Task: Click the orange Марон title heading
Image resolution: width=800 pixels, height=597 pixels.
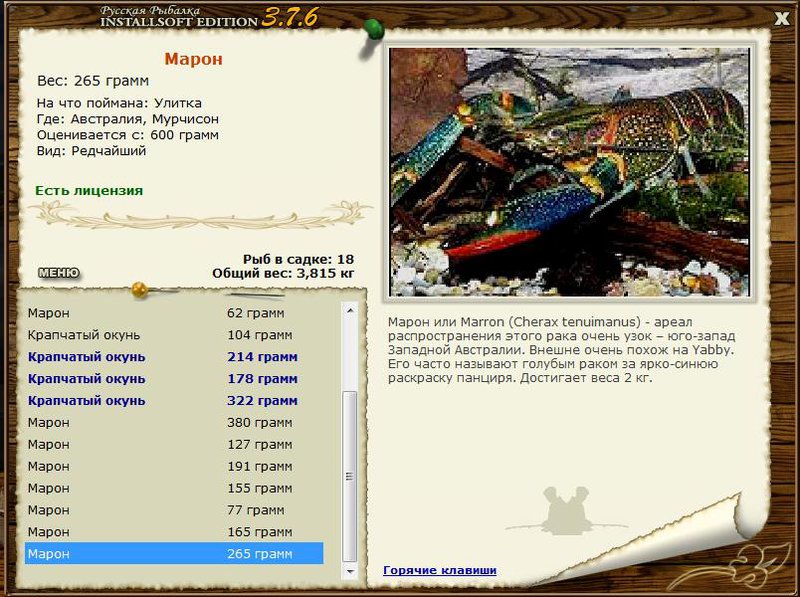Action: tap(193, 59)
